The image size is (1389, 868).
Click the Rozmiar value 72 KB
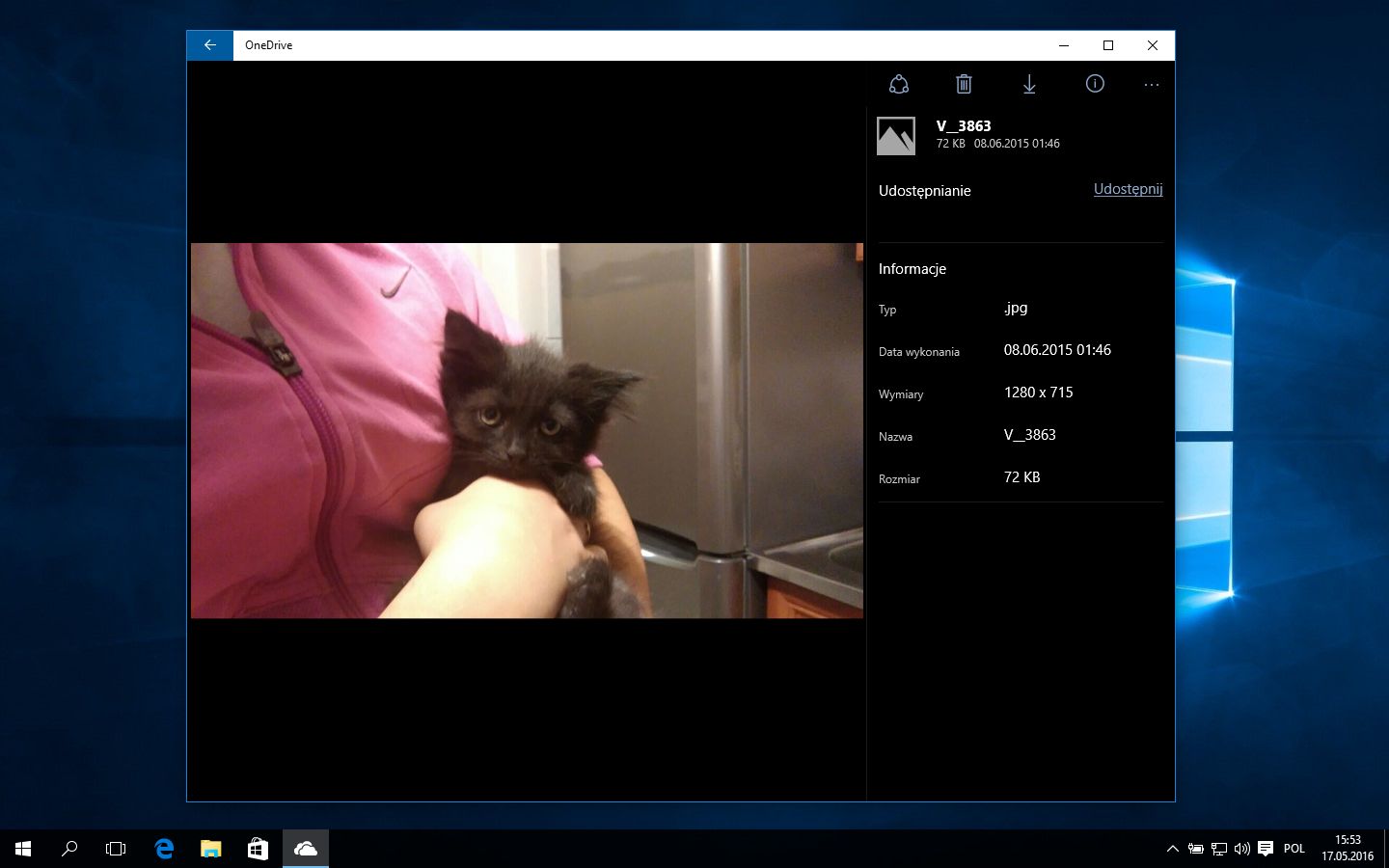coord(1021,477)
